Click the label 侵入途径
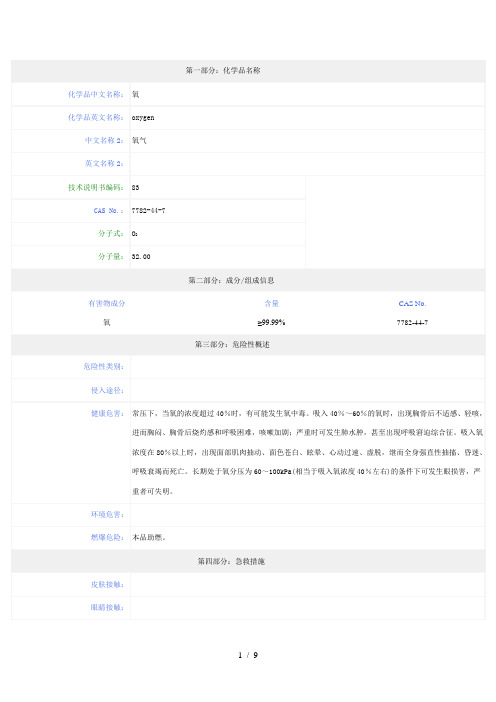 (107, 390)
